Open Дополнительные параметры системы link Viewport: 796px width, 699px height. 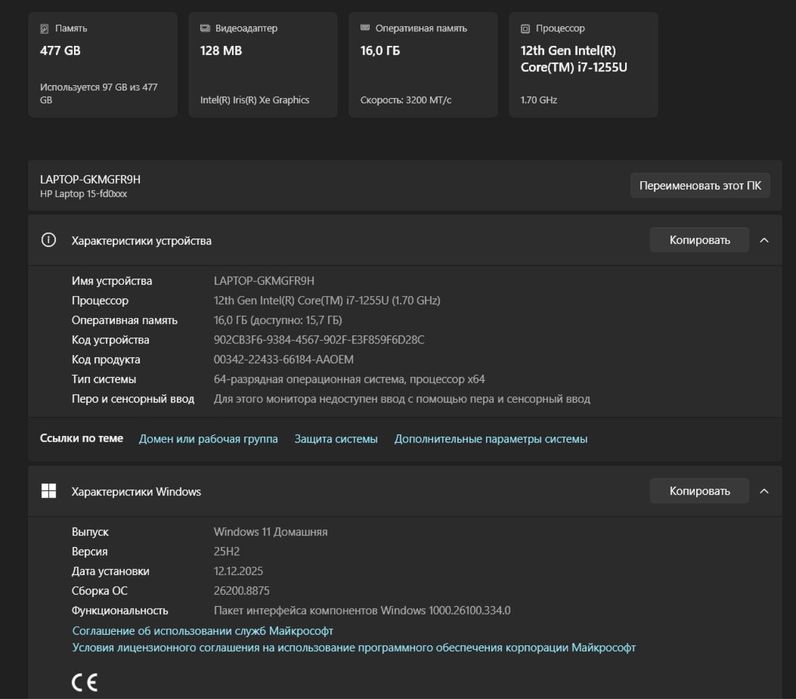point(491,439)
